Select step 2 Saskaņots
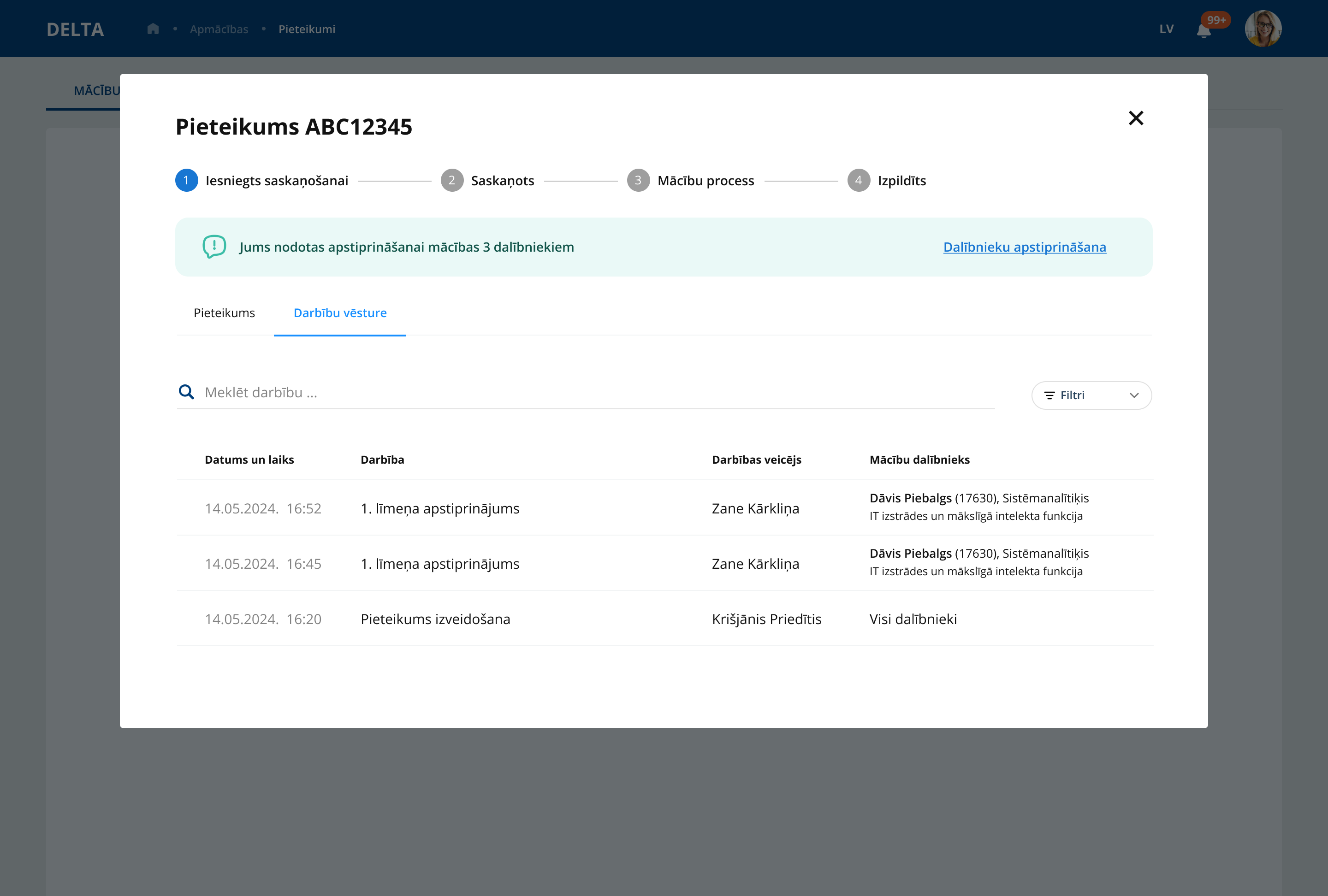 tap(487, 181)
